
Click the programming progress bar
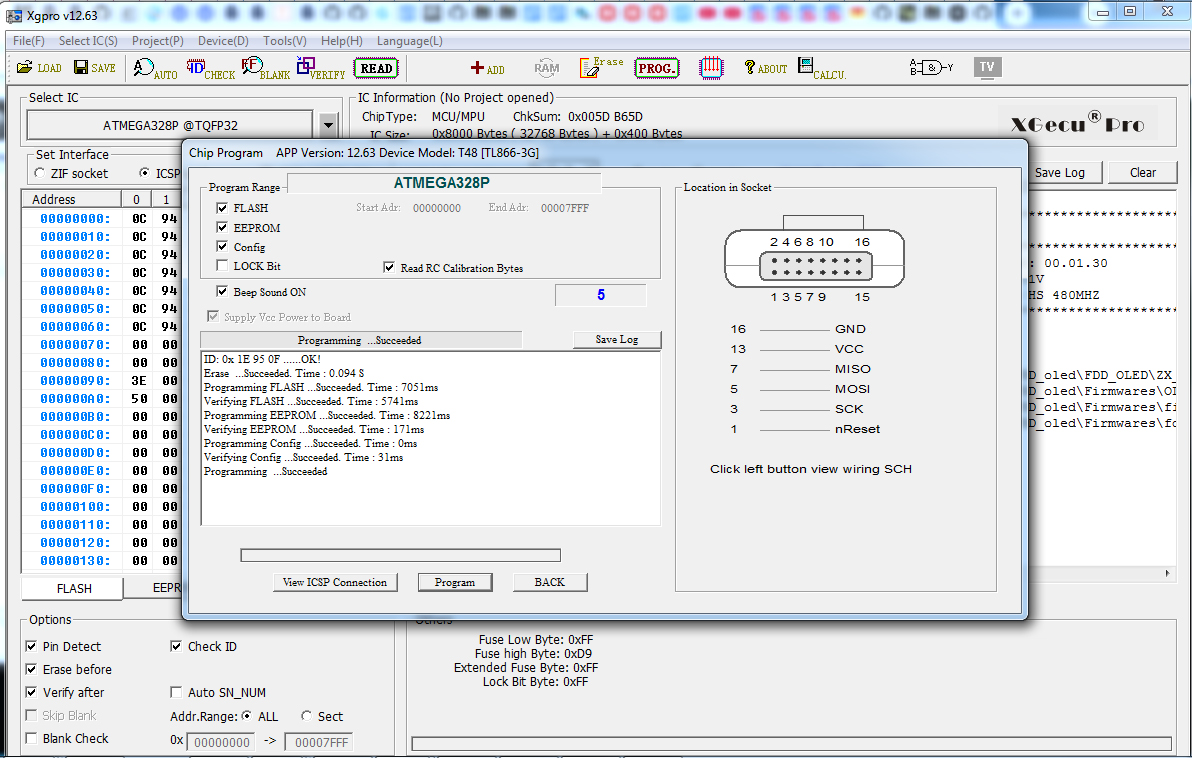coord(400,555)
